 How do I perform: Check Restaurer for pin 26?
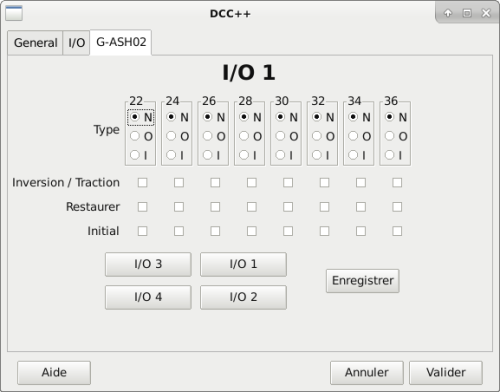(x=215, y=207)
